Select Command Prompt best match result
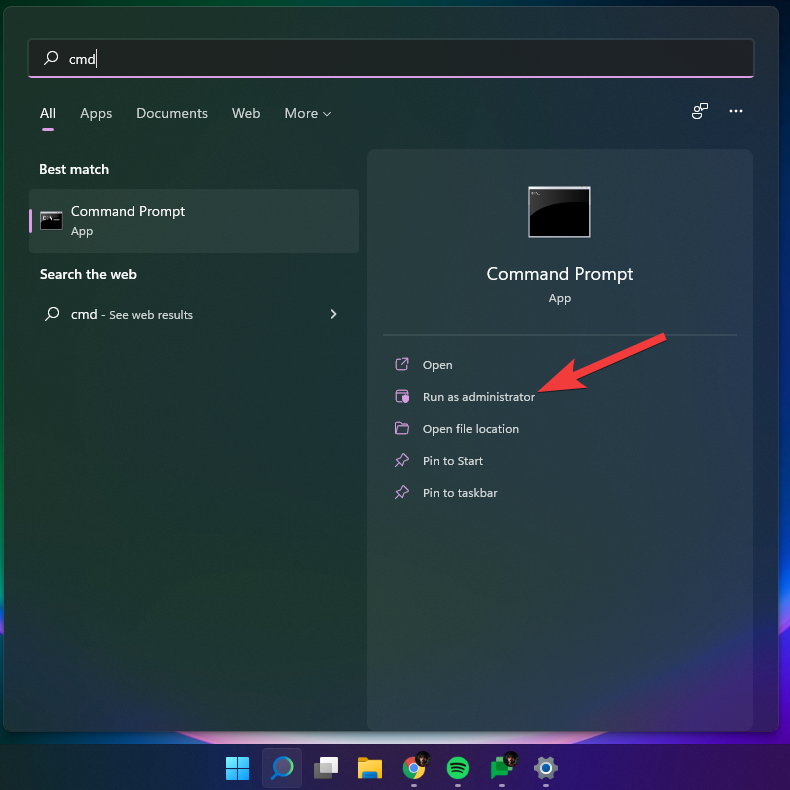This screenshot has height=790, width=790. click(x=194, y=221)
